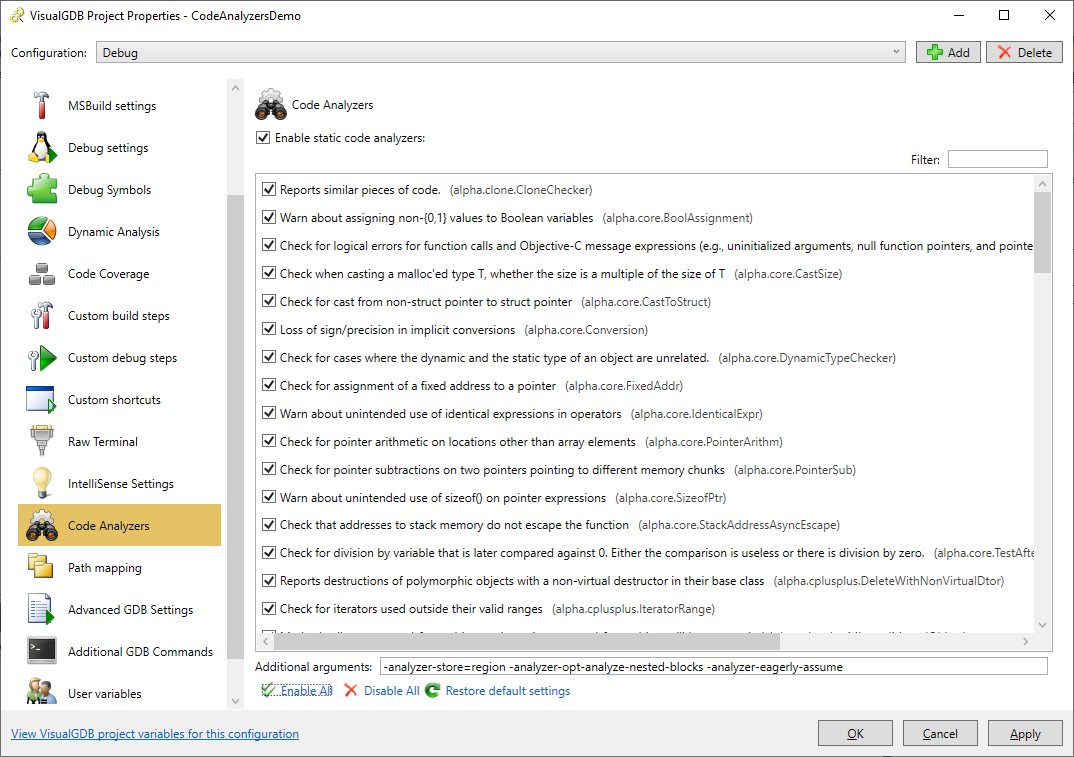
Task: Click the Raw Terminal connector icon
Action: click(x=42, y=441)
